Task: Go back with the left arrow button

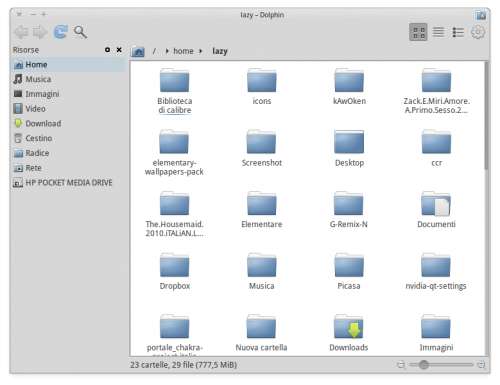Action: click(x=21, y=32)
